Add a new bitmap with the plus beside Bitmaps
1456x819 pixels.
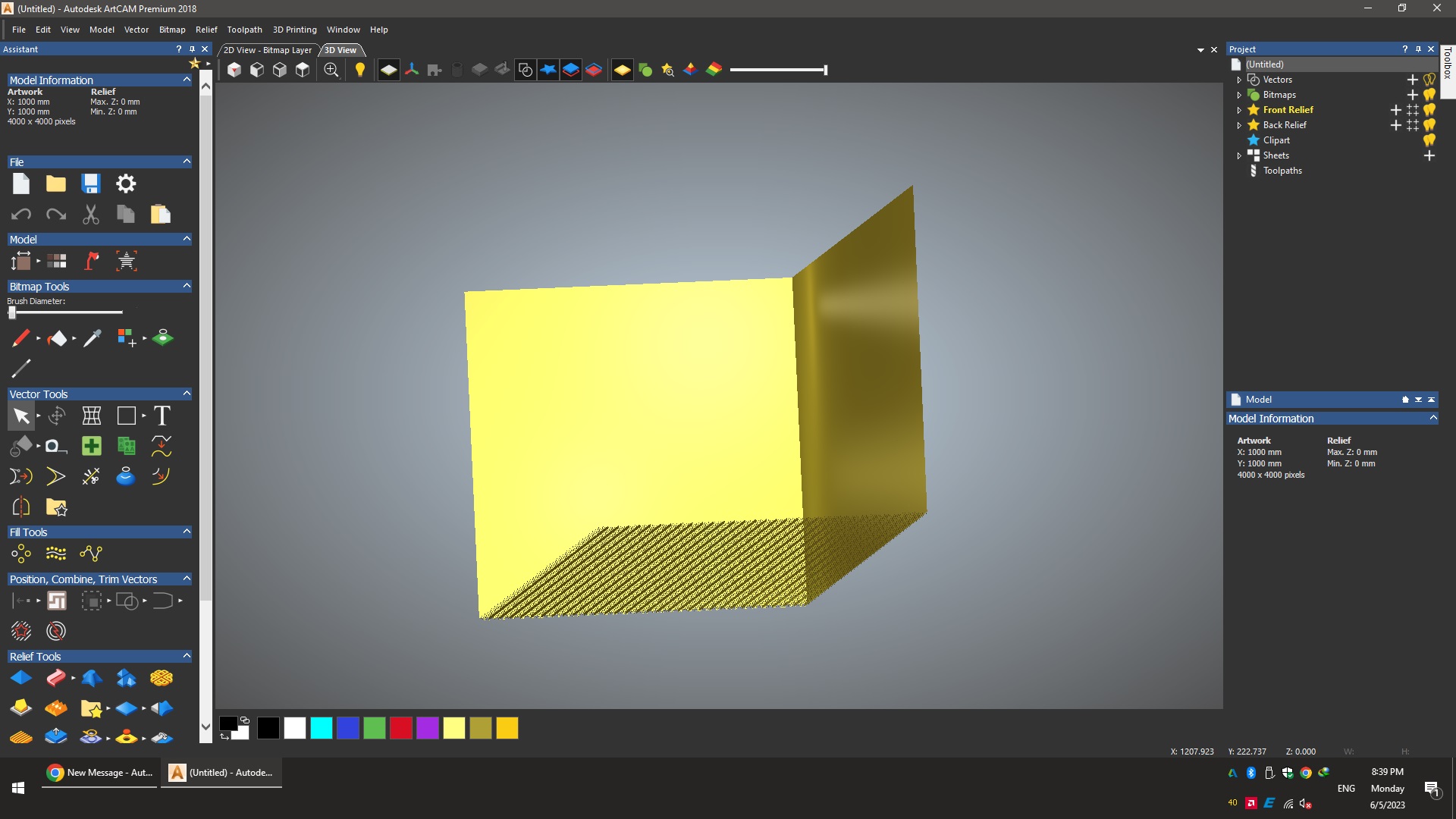click(x=1413, y=94)
